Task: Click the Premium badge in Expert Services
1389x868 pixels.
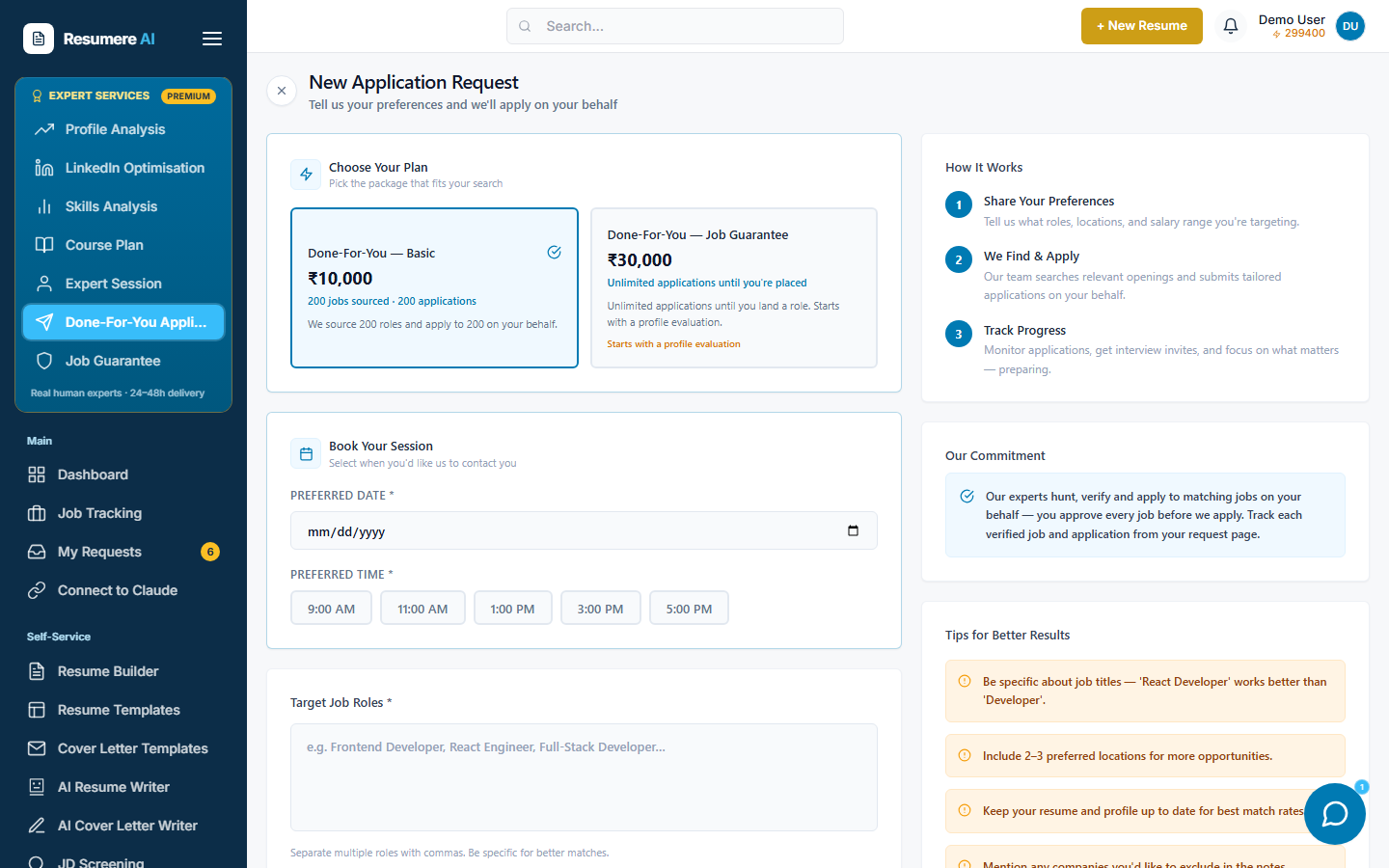Action: [188, 96]
